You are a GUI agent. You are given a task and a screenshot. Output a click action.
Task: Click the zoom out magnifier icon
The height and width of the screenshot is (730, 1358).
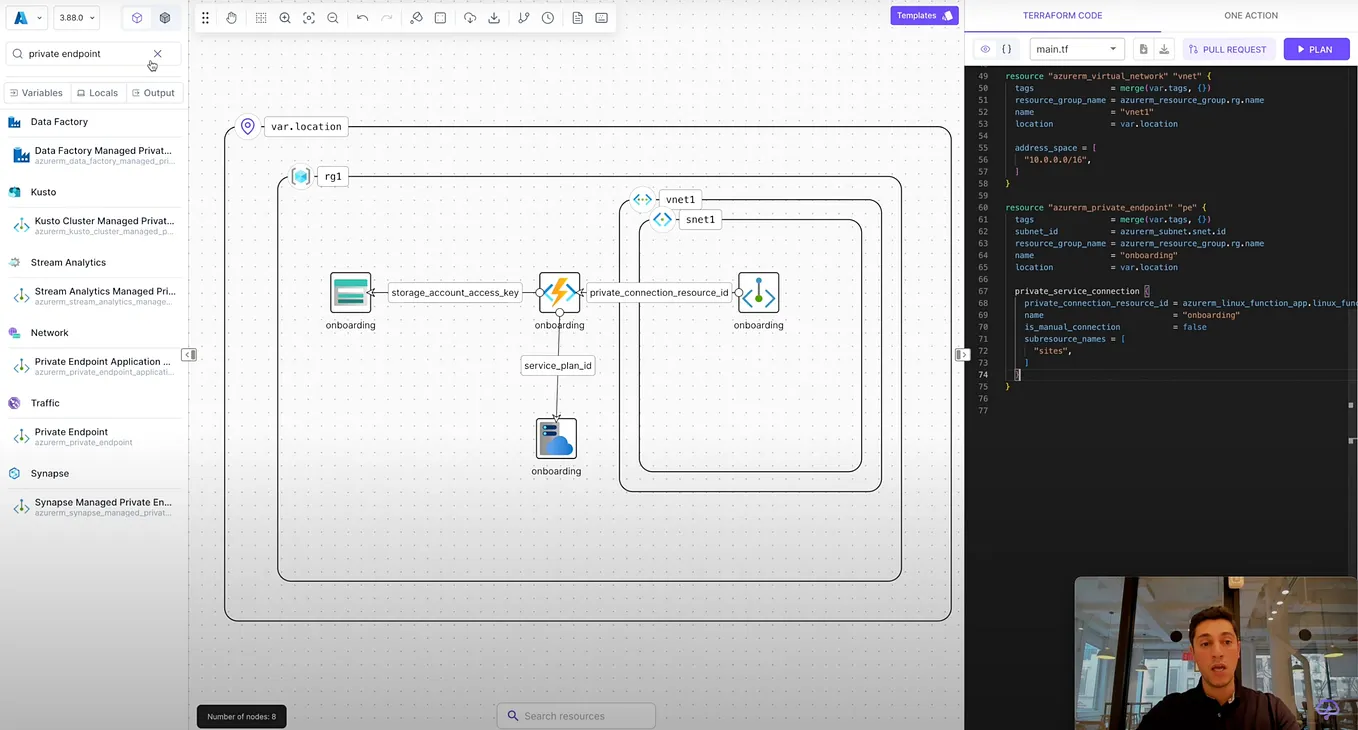(x=333, y=17)
